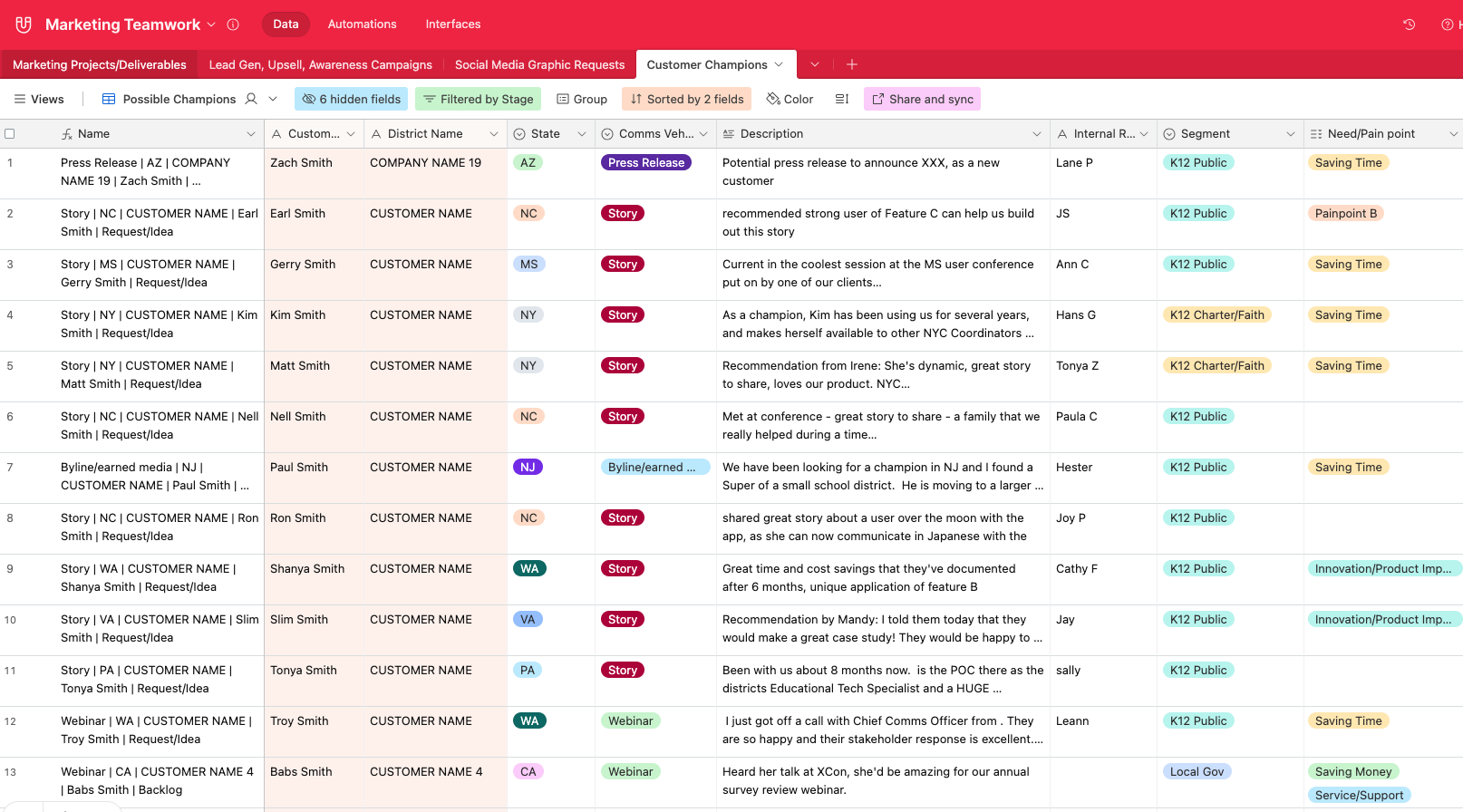Open Description column menu arrow
The height and width of the screenshot is (812, 1463).
click(x=1037, y=134)
